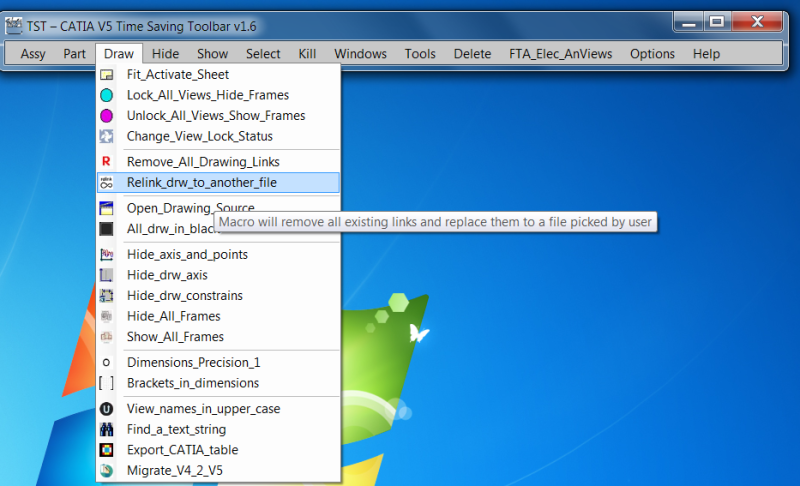800x486 pixels.
Task: Open the Hide menu
Action: tap(165, 54)
